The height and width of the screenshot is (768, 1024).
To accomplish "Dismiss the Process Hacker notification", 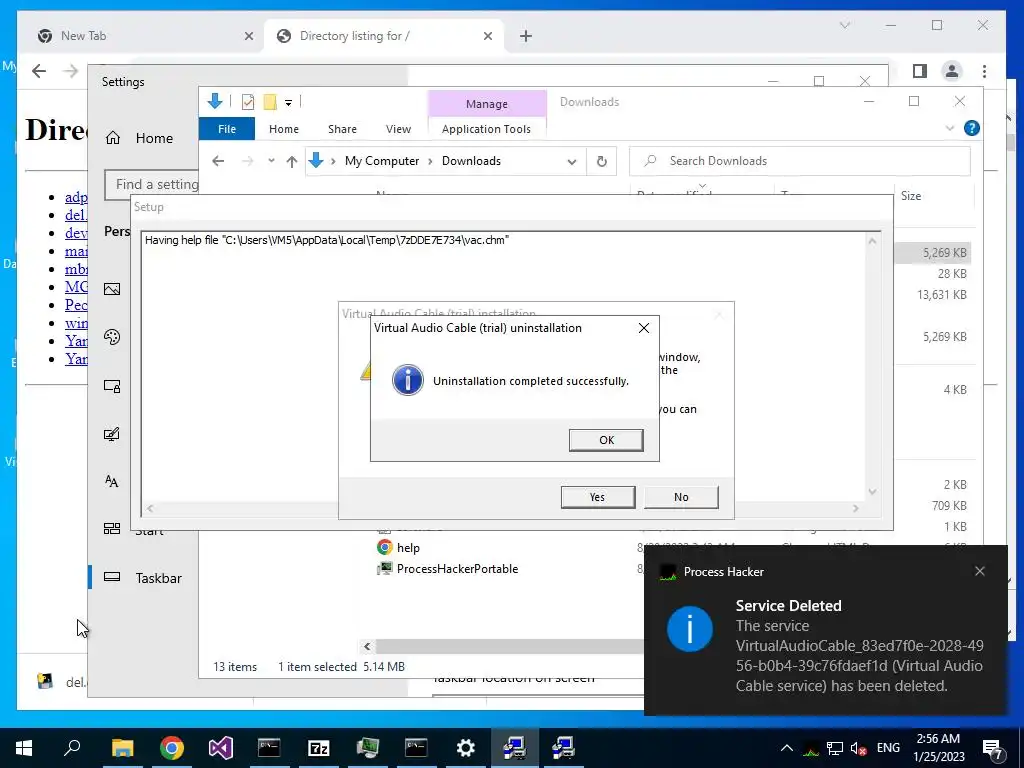I will tap(980, 571).
